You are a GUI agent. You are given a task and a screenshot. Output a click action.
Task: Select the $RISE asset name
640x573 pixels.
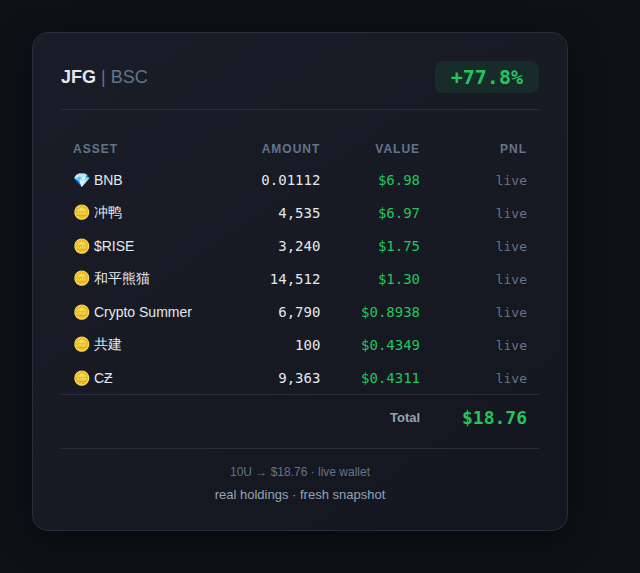click(x=114, y=246)
